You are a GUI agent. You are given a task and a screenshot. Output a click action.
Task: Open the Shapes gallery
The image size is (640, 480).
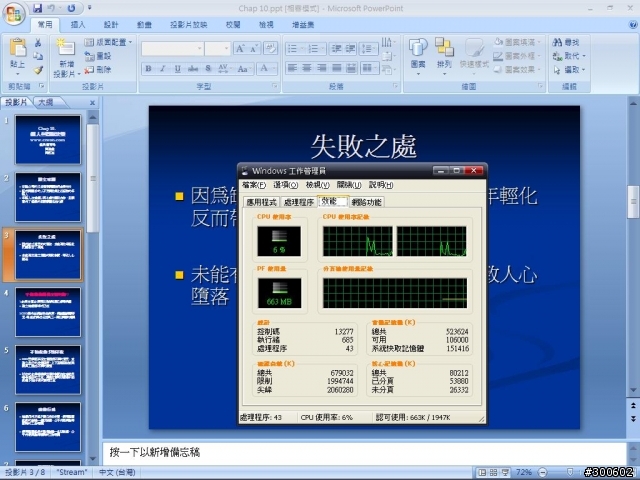(418, 57)
